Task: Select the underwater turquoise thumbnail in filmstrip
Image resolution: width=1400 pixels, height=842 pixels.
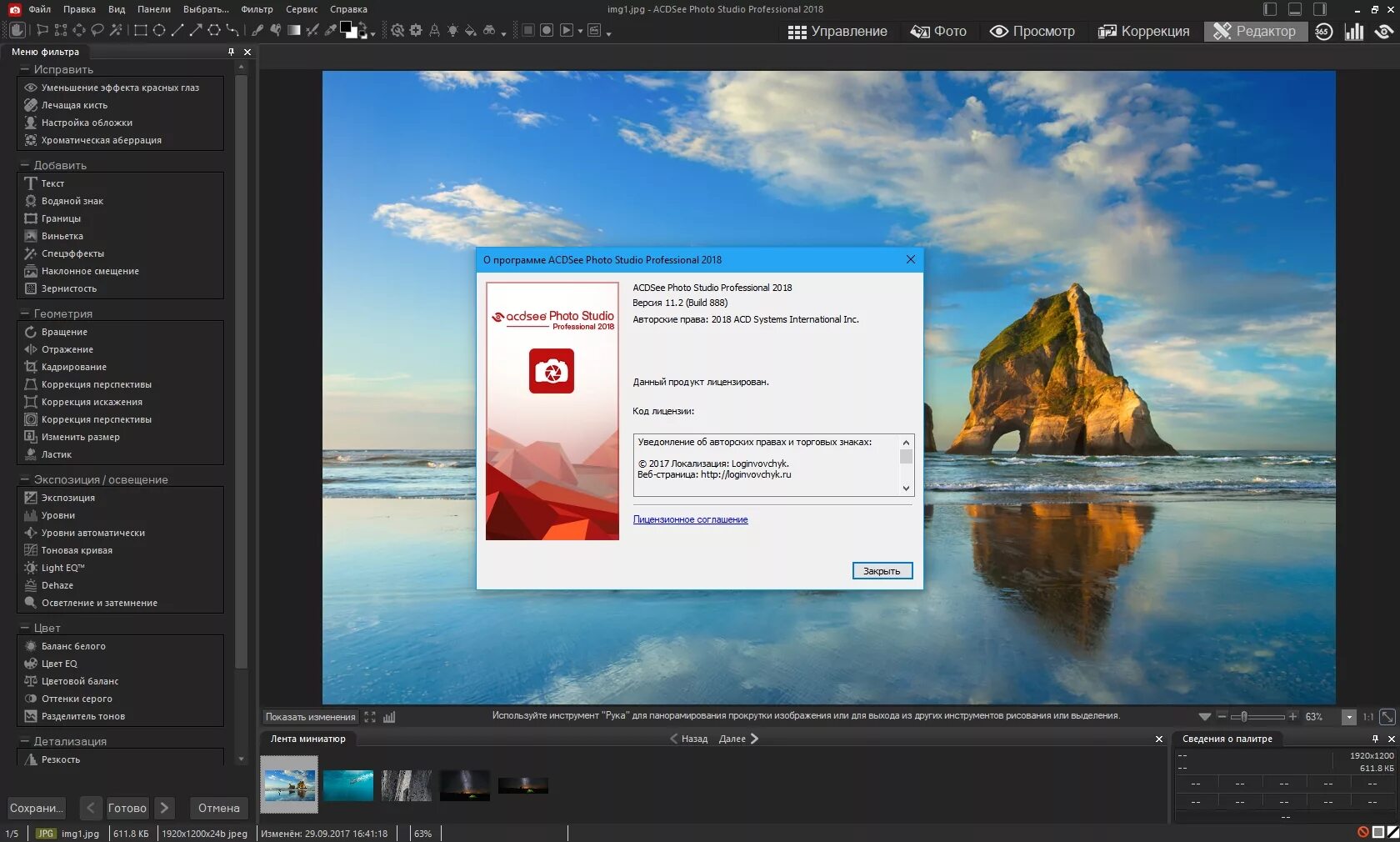Action: (x=348, y=785)
